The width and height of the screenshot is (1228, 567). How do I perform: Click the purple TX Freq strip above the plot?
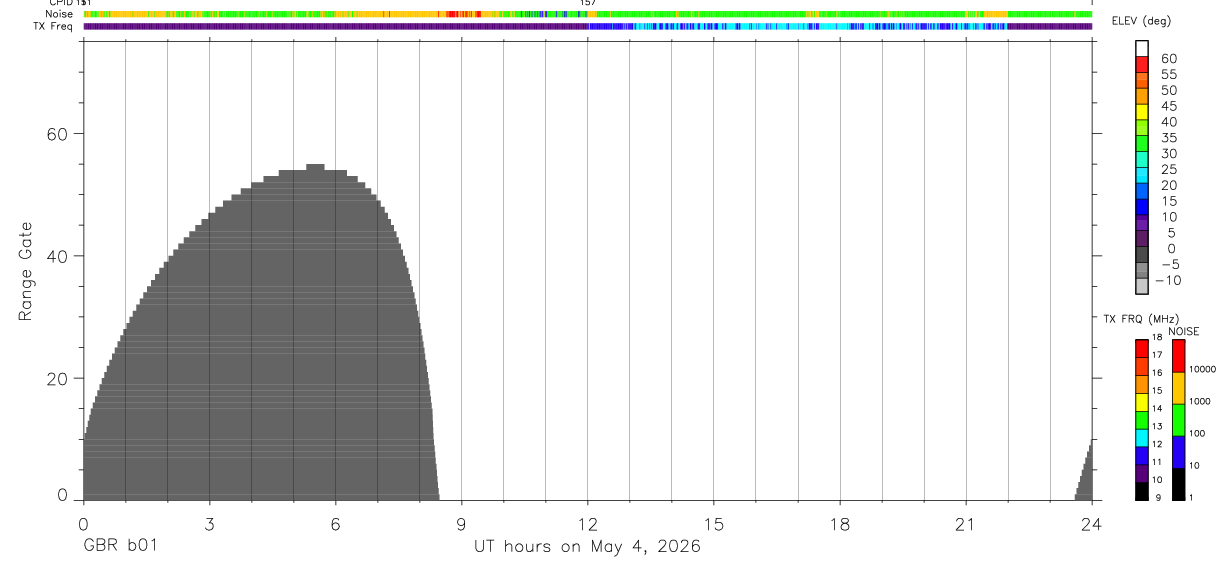click(588, 26)
